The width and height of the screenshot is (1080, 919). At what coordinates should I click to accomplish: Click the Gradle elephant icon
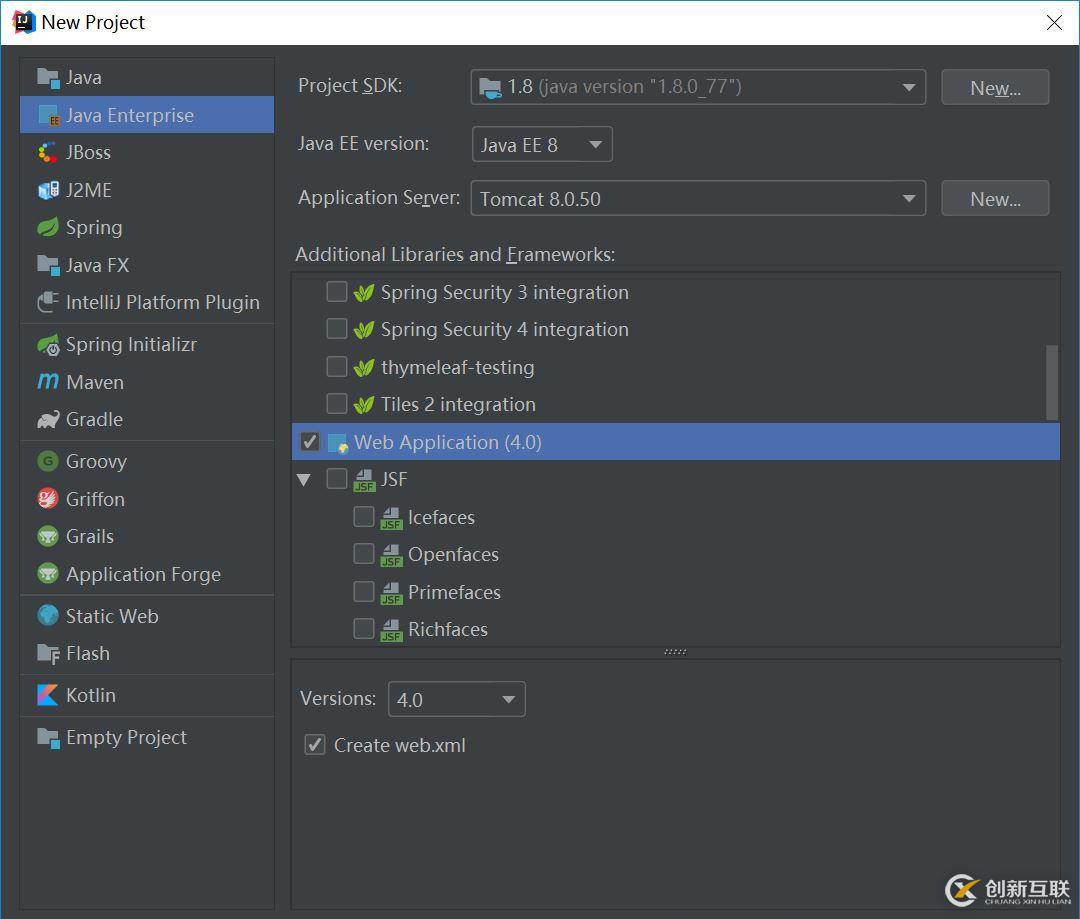[48, 419]
